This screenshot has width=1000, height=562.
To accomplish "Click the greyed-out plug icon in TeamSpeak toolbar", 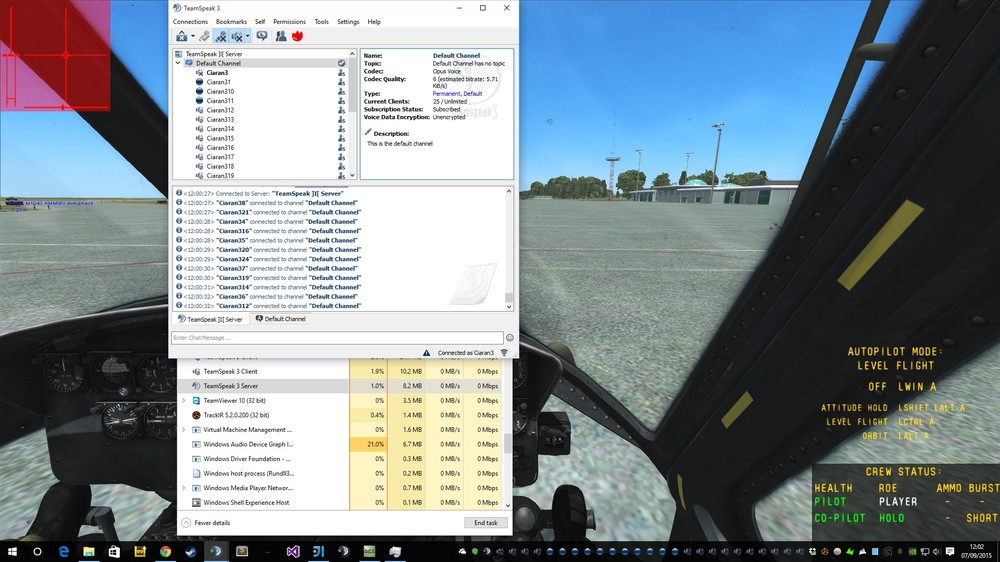I will point(204,36).
